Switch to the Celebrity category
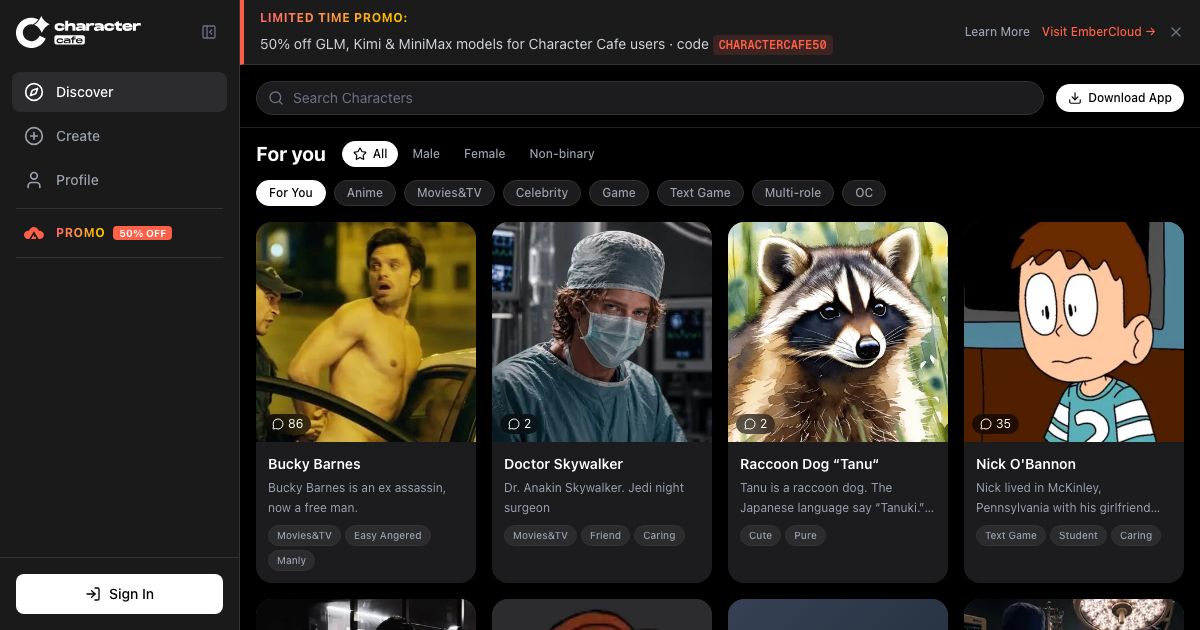This screenshot has width=1200, height=630. point(542,193)
